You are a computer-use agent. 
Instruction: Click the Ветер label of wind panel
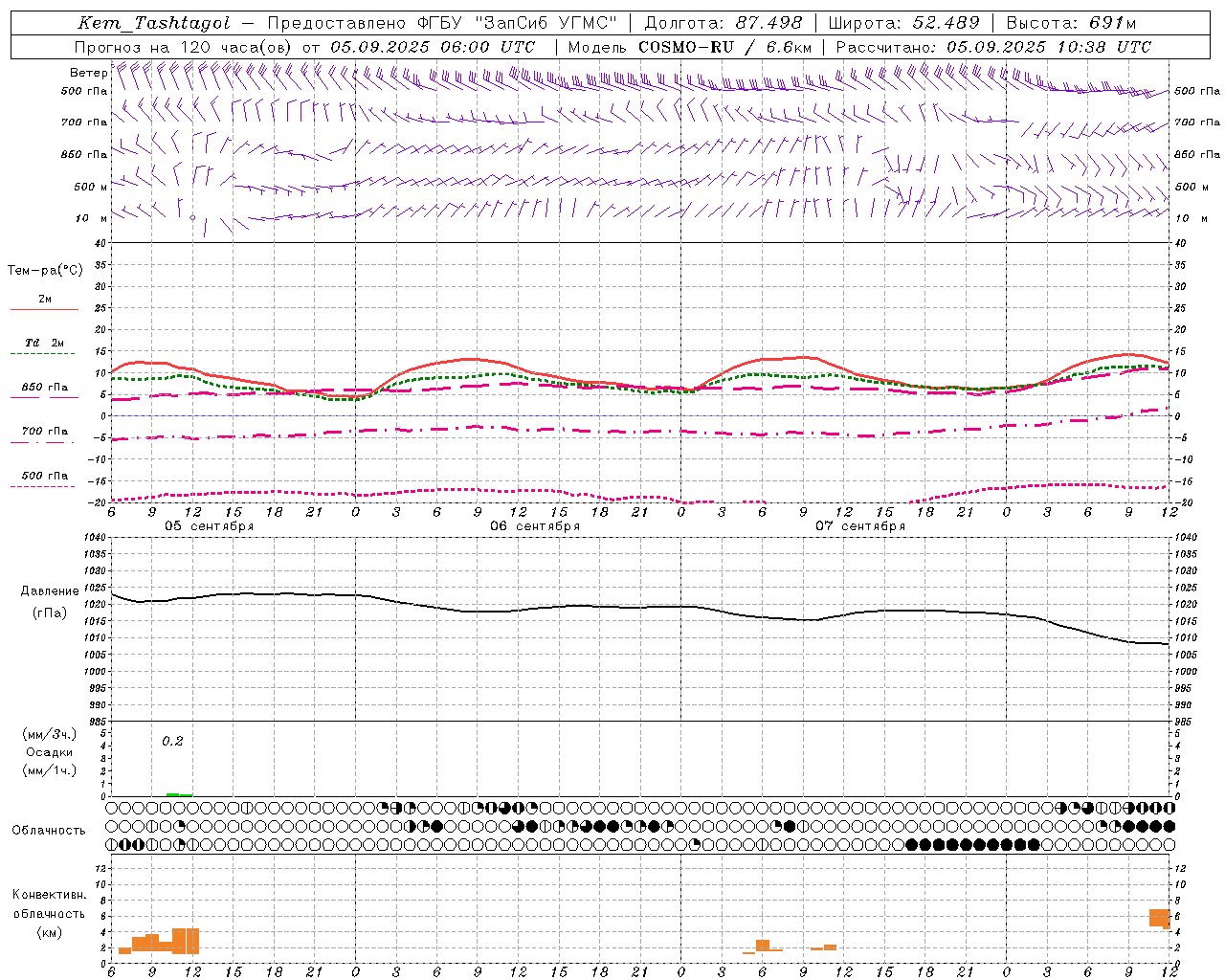(88, 73)
